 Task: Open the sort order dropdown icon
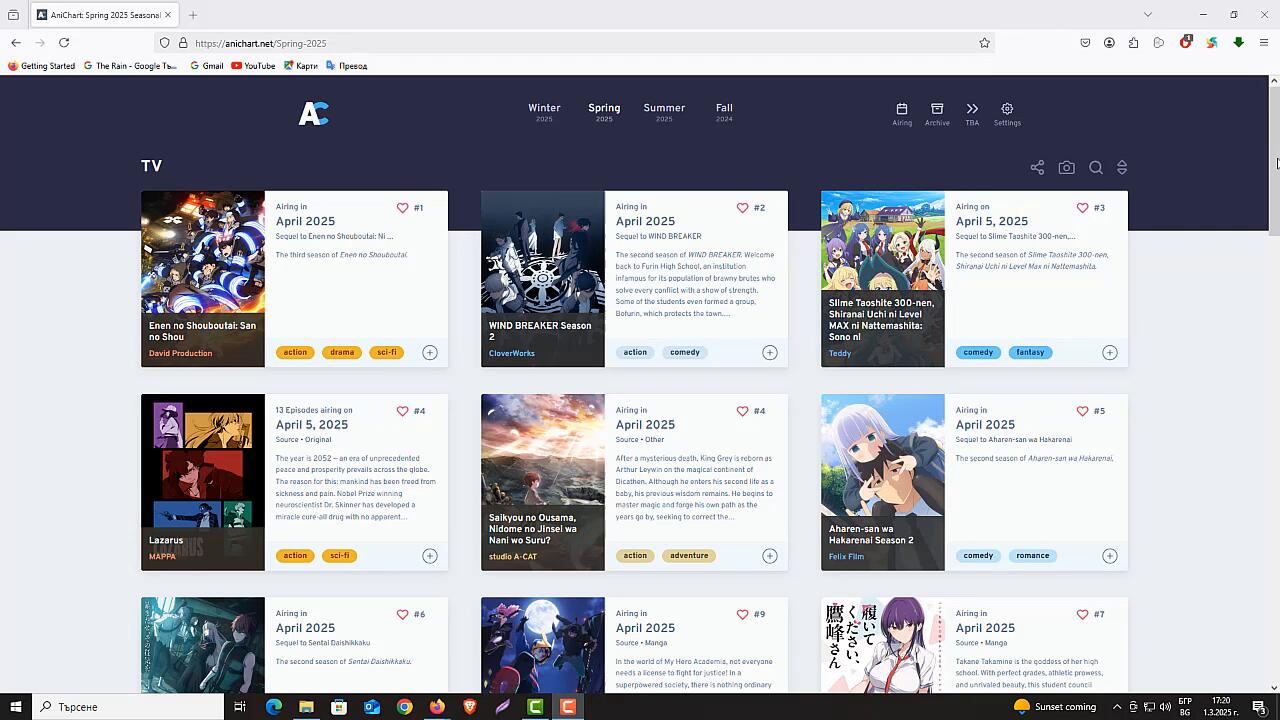(1122, 168)
